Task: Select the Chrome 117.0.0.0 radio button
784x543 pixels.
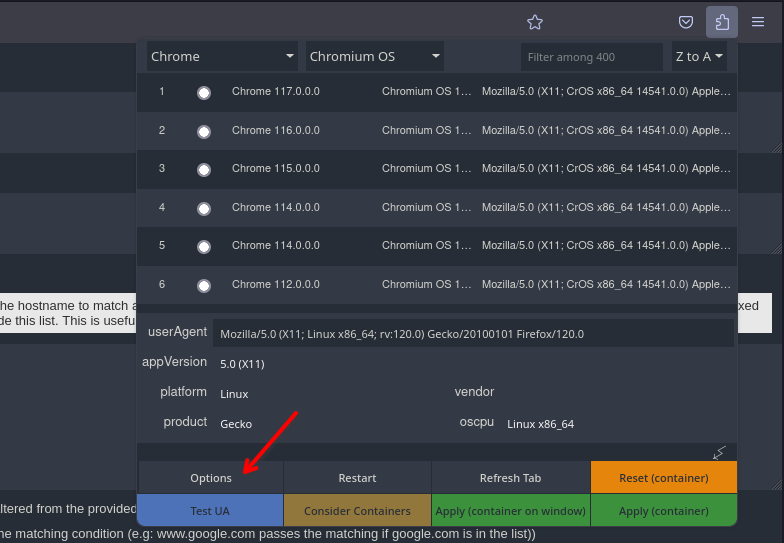Action: coord(204,93)
